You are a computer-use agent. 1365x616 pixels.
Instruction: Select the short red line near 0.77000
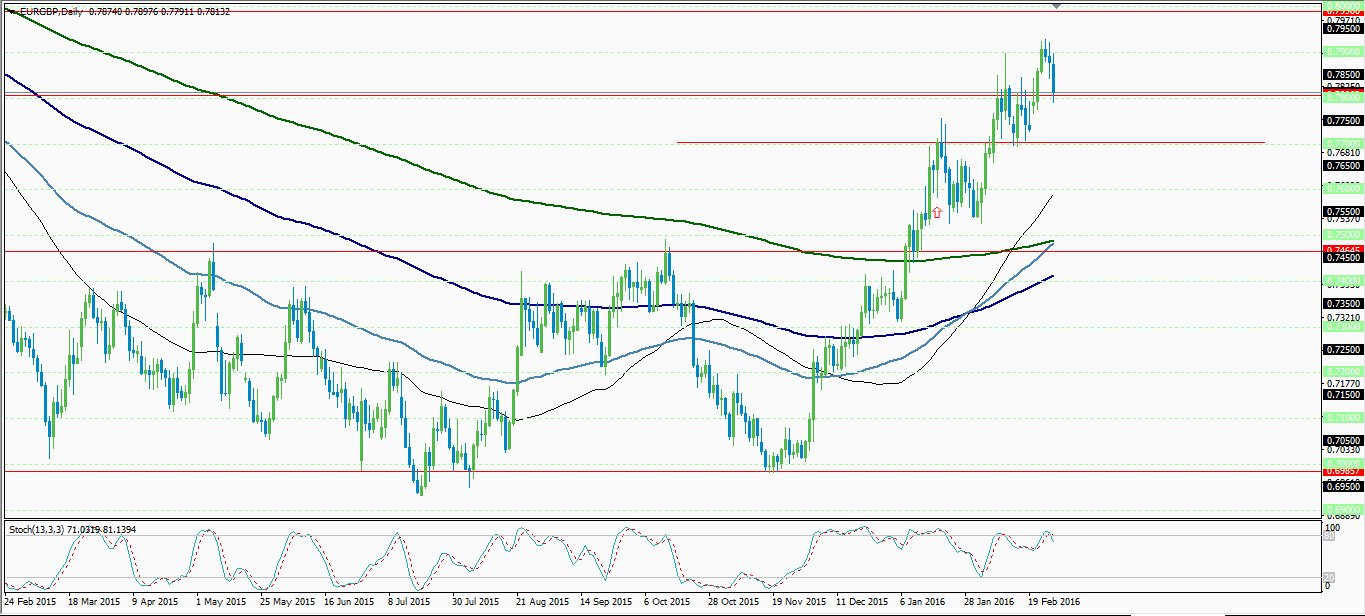[x=970, y=142]
